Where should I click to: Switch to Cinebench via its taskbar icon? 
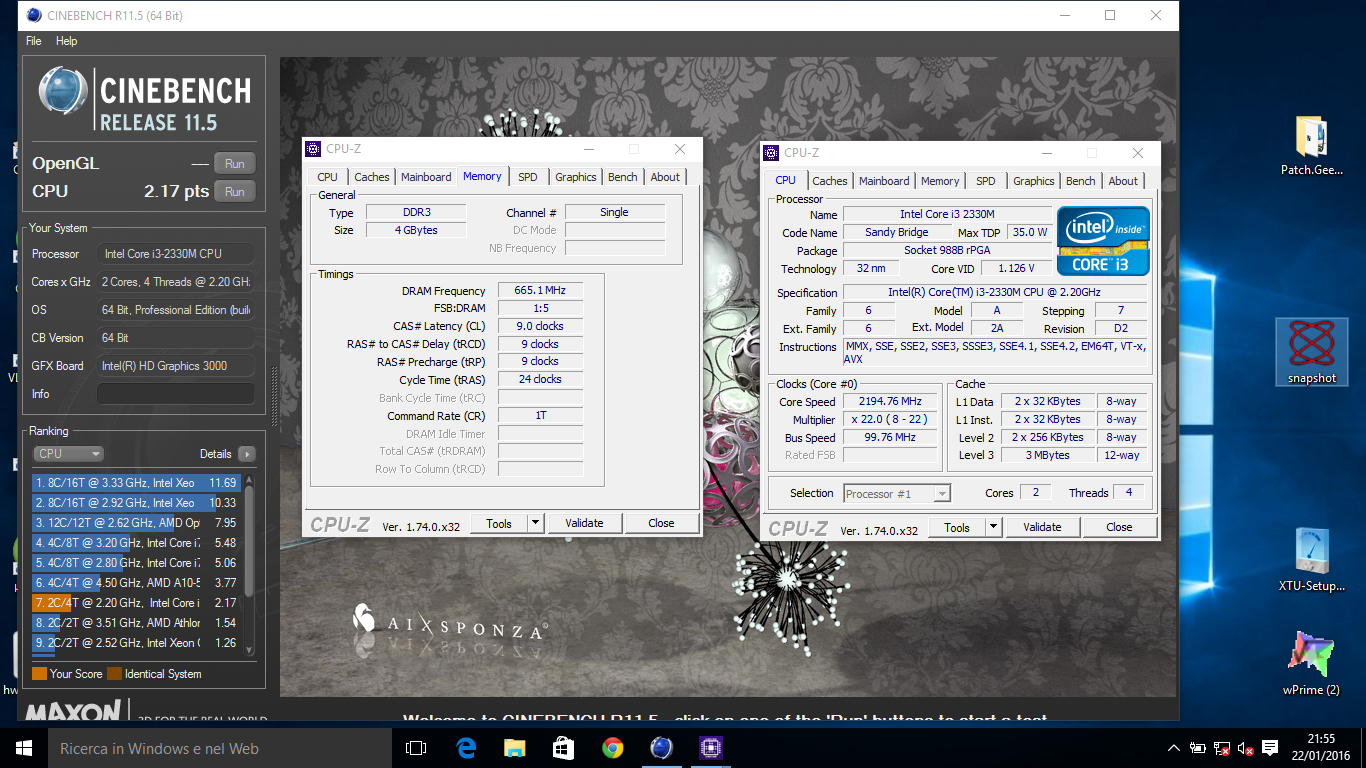coord(661,748)
